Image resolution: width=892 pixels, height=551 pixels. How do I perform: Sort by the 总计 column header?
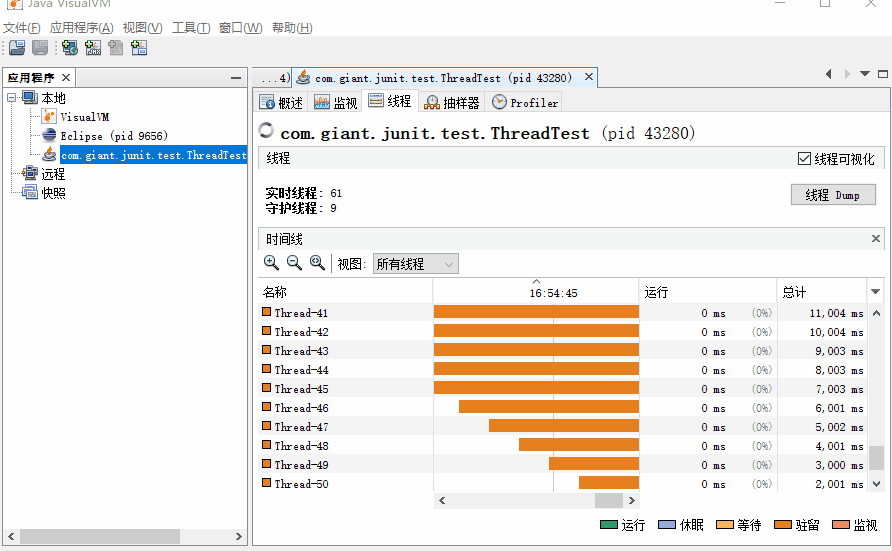pyautogui.click(x=822, y=292)
